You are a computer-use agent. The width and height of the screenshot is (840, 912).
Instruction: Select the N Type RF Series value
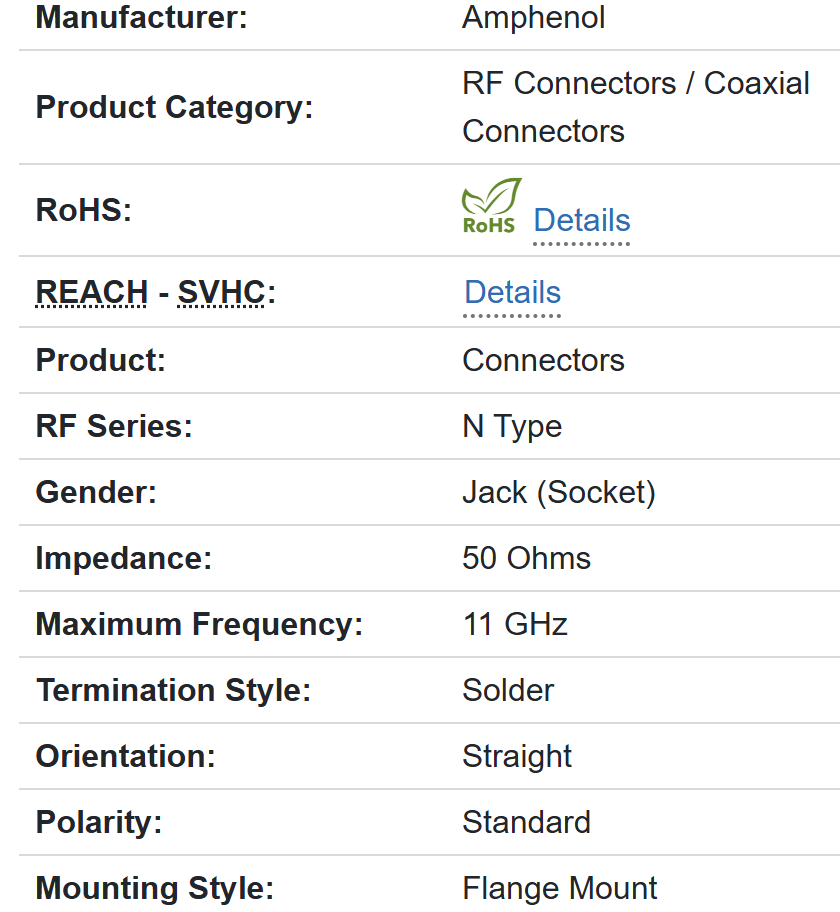point(511,426)
